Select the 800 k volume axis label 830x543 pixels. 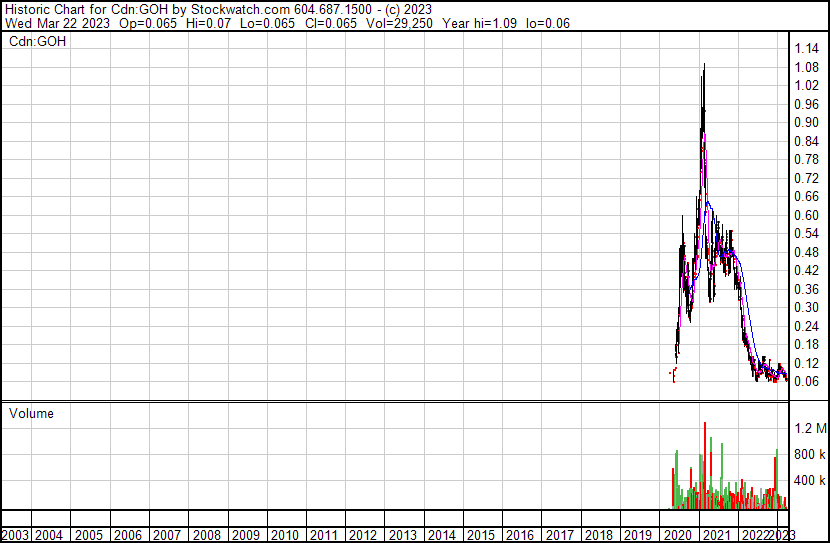tap(810, 455)
